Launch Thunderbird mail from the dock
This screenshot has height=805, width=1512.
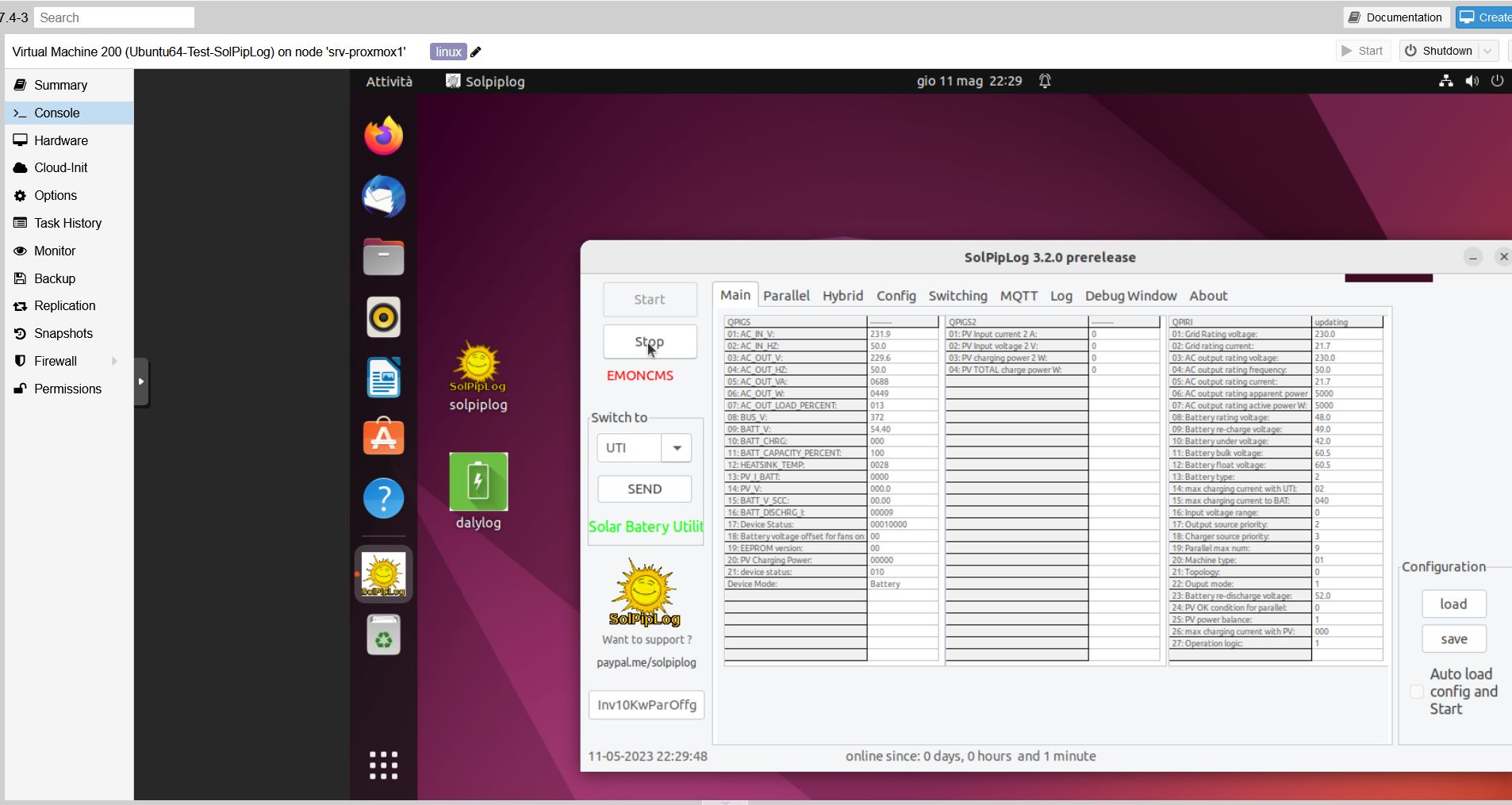click(383, 197)
